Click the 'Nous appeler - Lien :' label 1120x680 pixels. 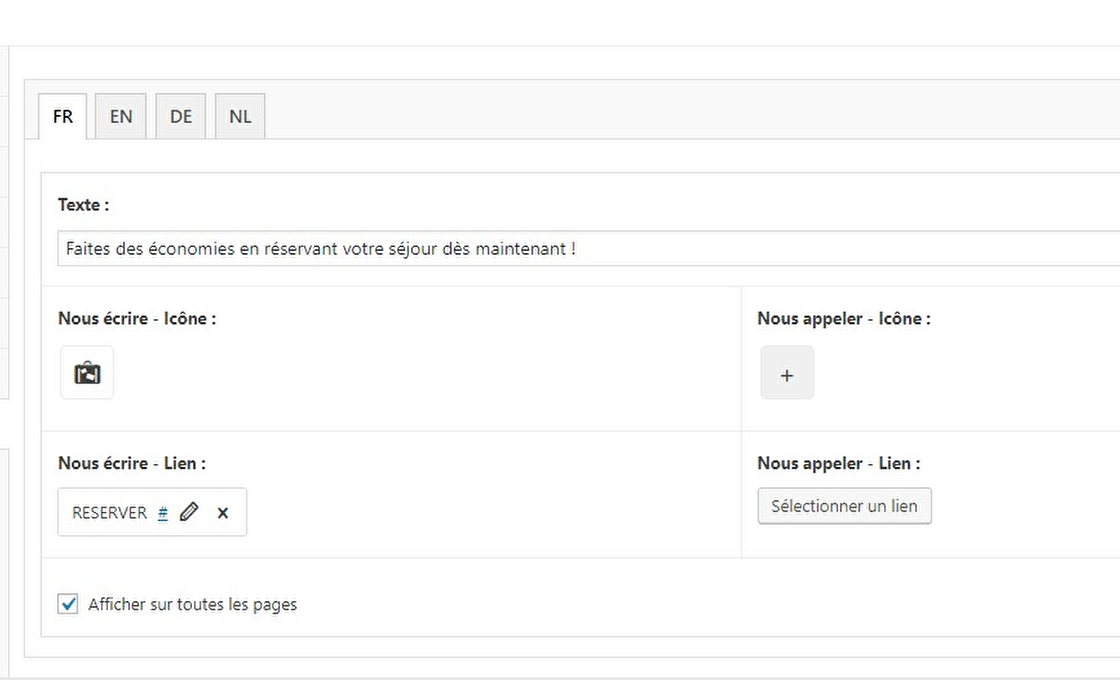(x=838, y=463)
